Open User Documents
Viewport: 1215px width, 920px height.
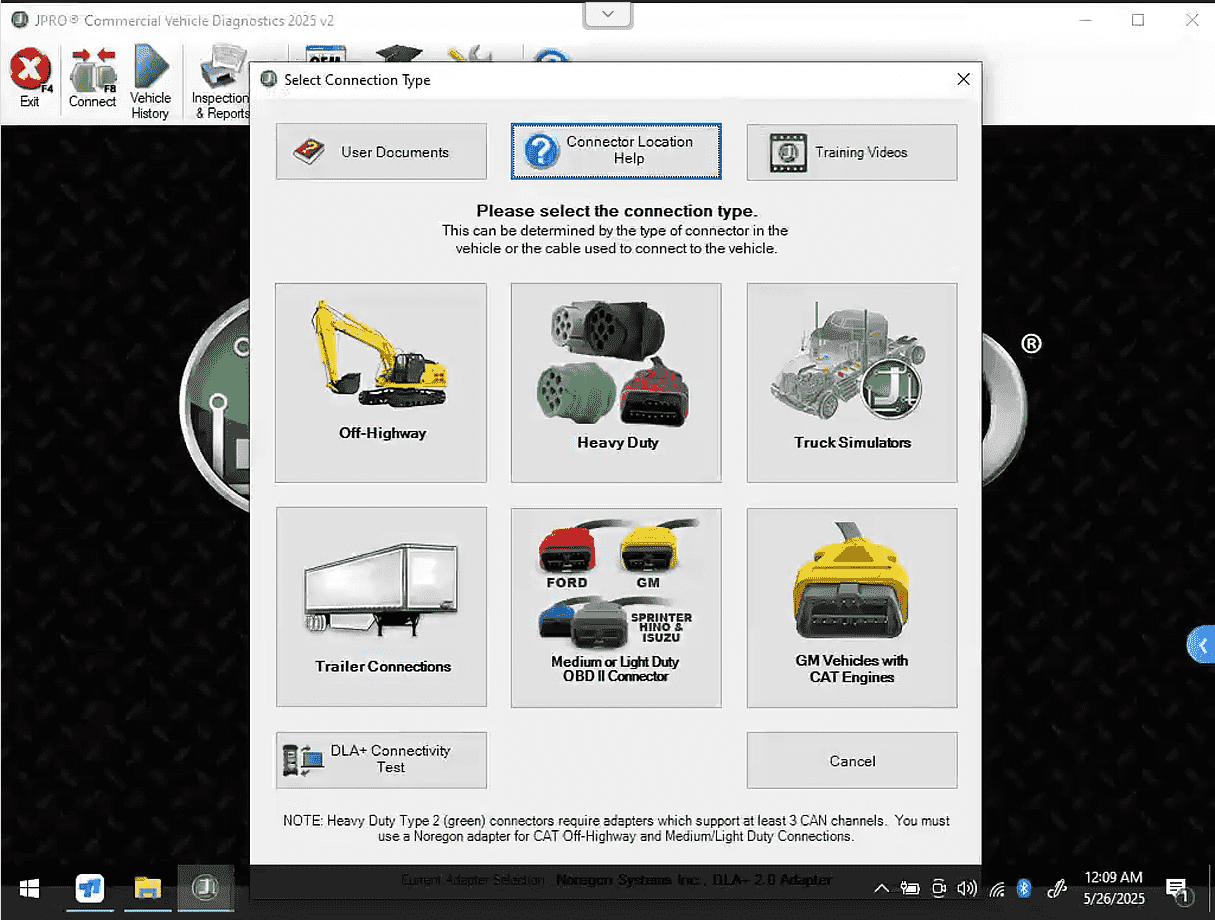click(381, 152)
